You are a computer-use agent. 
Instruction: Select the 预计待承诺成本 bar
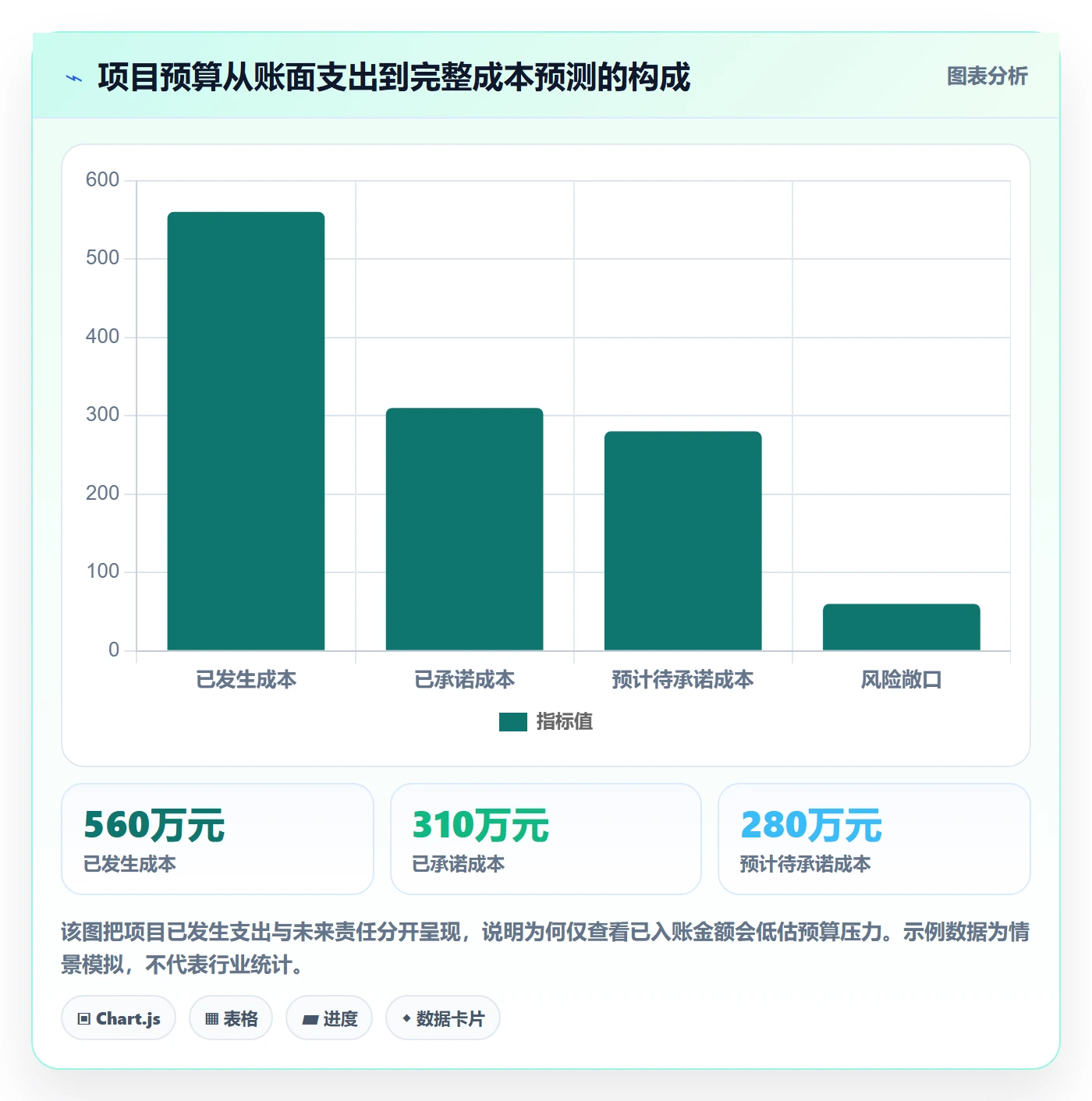(x=682, y=541)
